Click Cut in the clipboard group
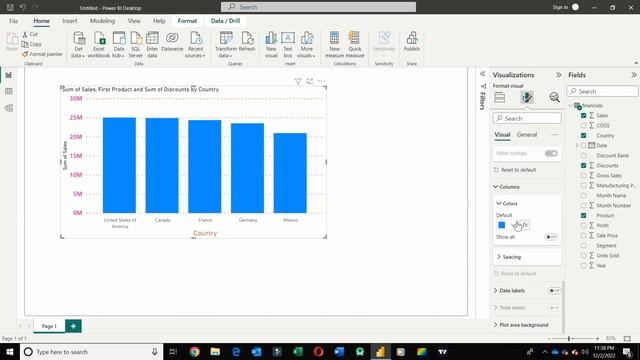The image size is (640, 360). (30, 34)
